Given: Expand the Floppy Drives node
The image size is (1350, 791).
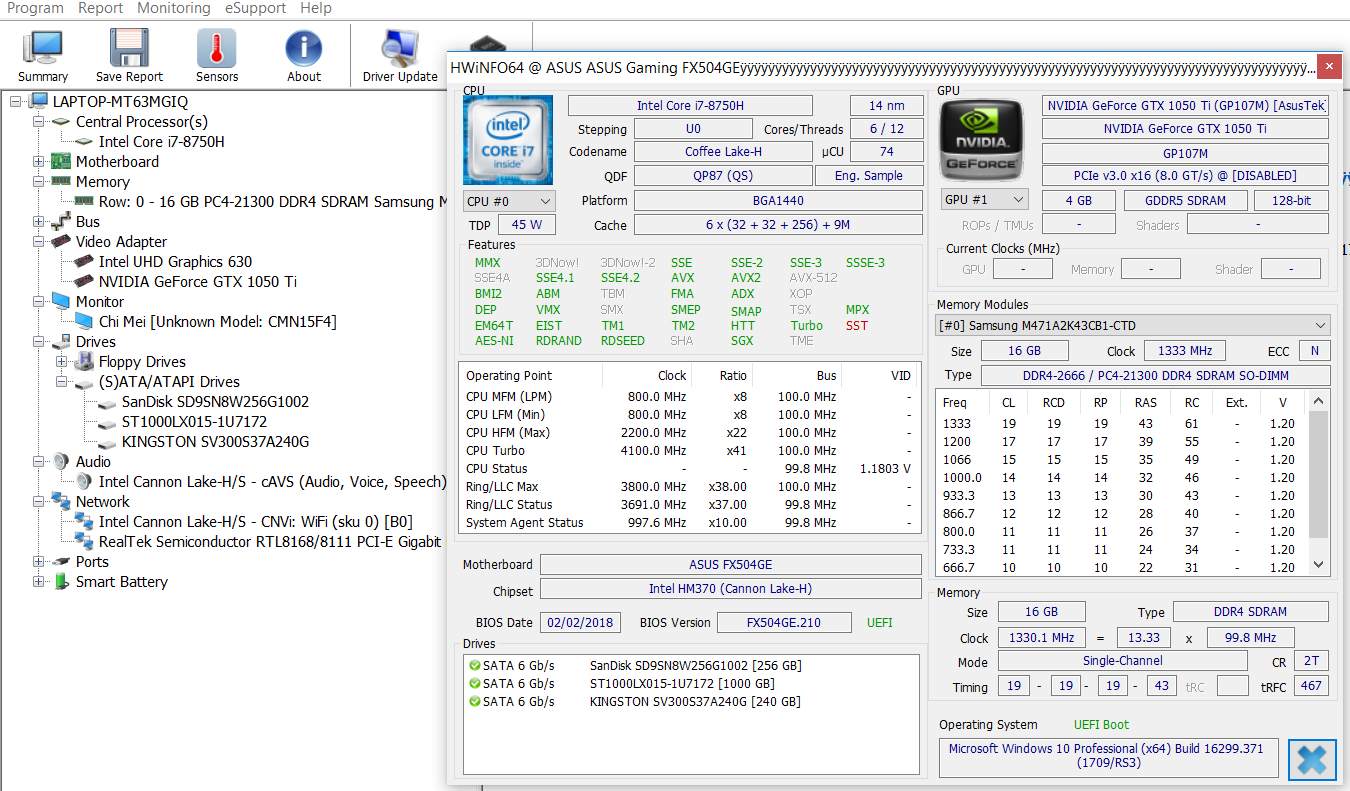Looking at the screenshot, I should (x=61, y=361).
